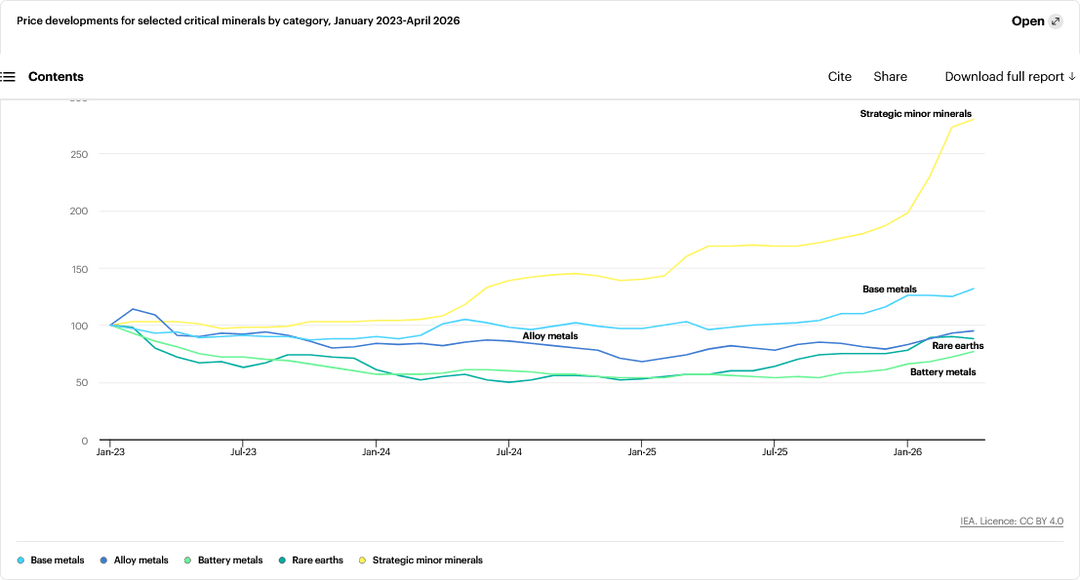
Task: Click the Jan-25 x-axis label
Action: (642, 452)
